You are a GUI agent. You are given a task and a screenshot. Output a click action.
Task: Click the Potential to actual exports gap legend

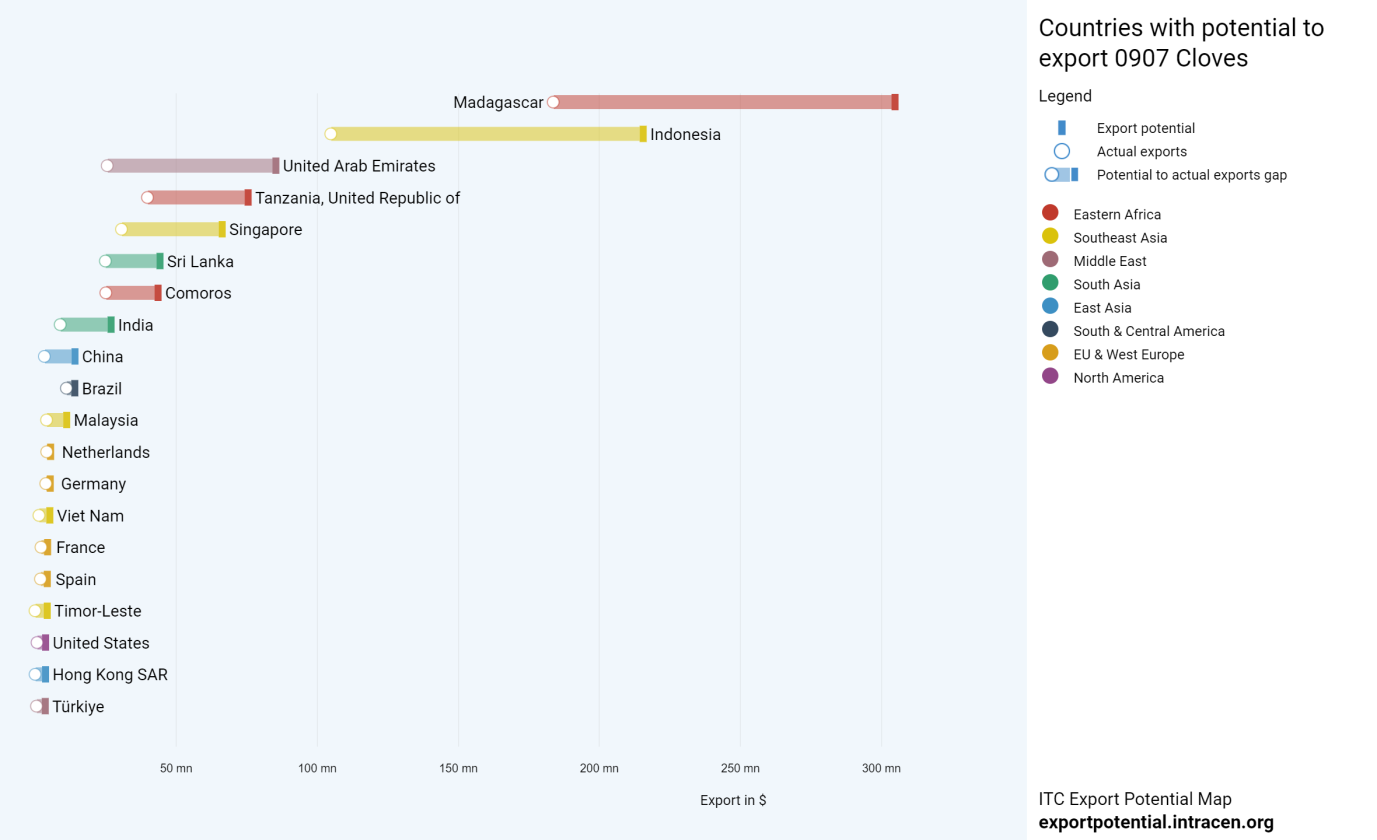(x=1191, y=175)
